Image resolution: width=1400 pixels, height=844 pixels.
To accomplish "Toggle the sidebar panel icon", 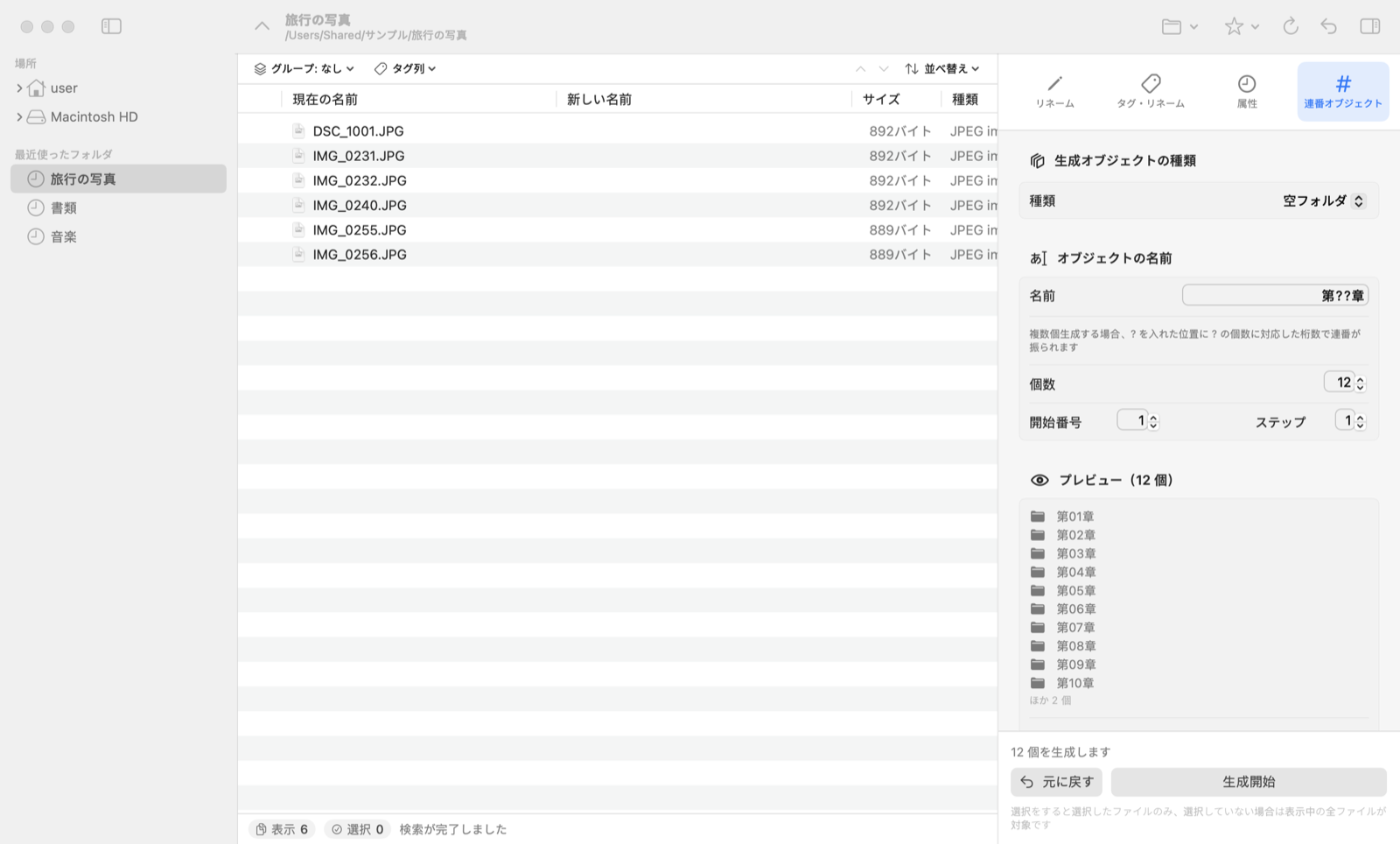I will click(x=111, y=26).
